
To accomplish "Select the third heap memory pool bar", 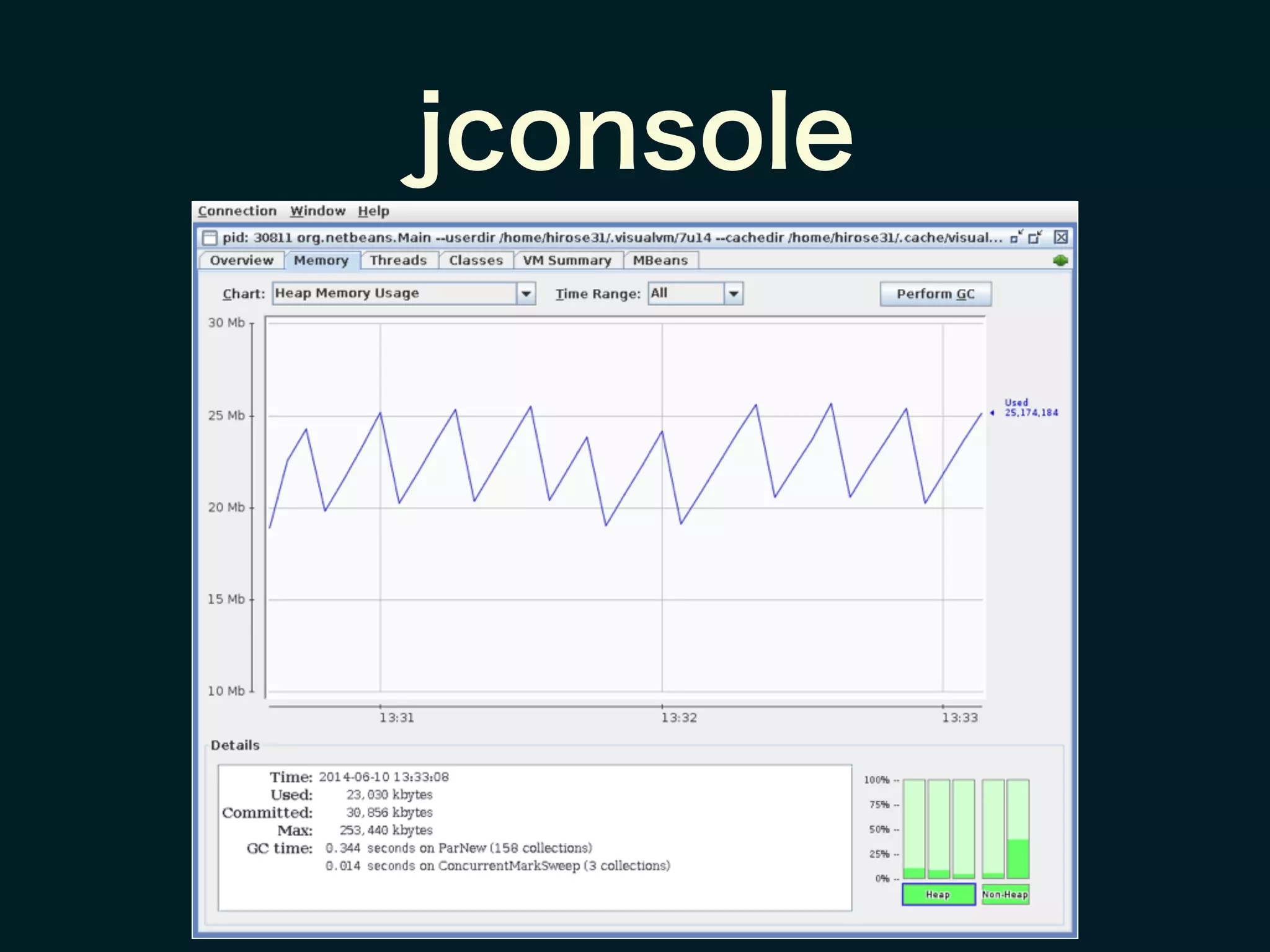I will click(963, 829).
